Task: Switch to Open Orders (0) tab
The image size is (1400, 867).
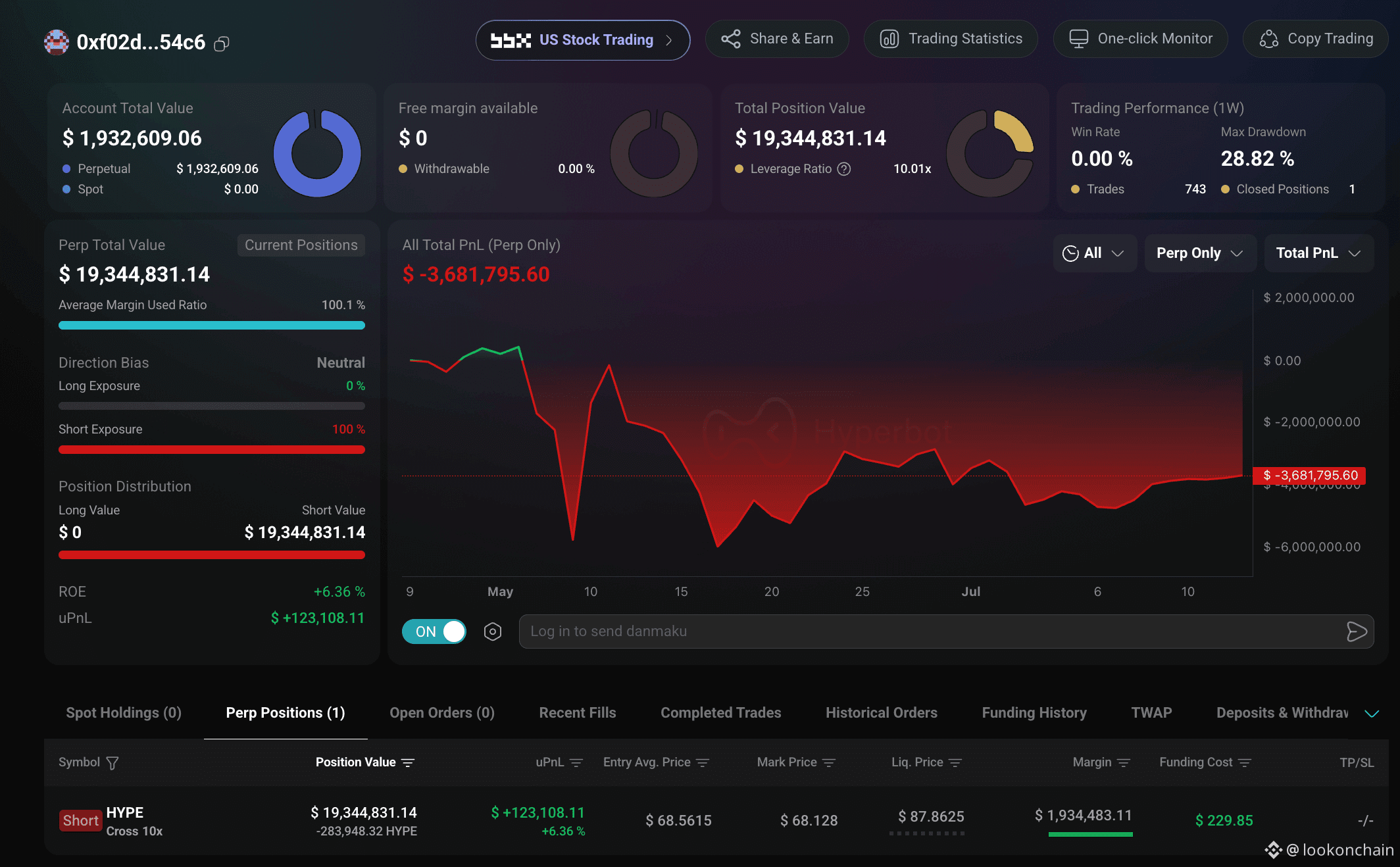Action: pos(442,713)
